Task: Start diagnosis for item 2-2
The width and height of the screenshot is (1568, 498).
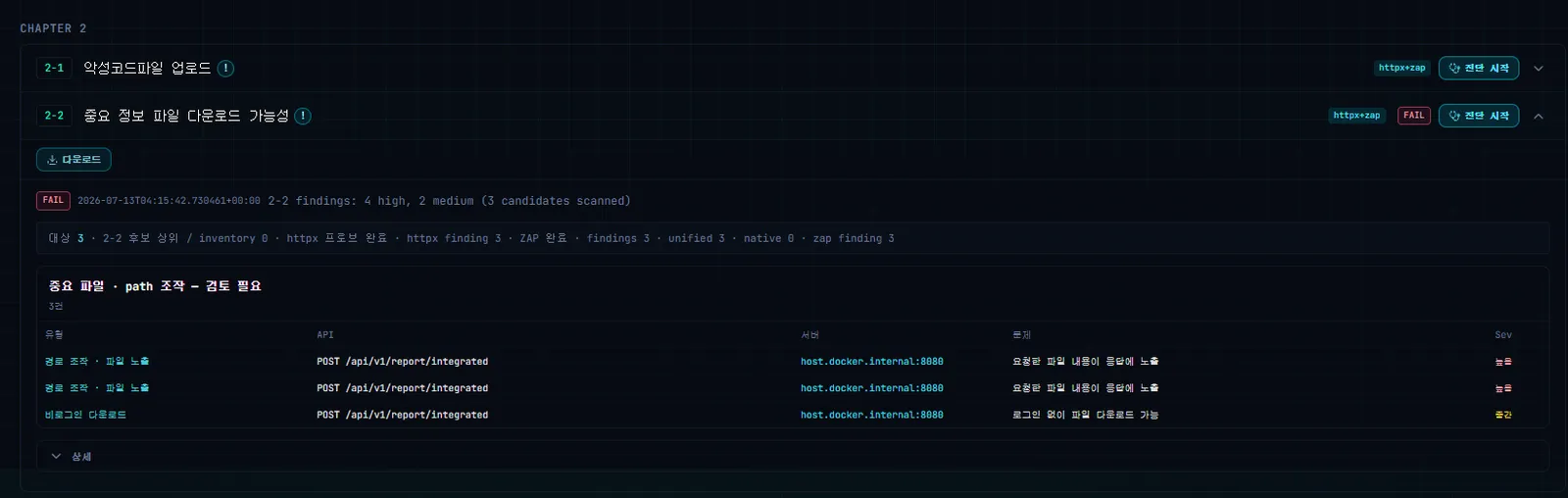Action: [1478, 116]
